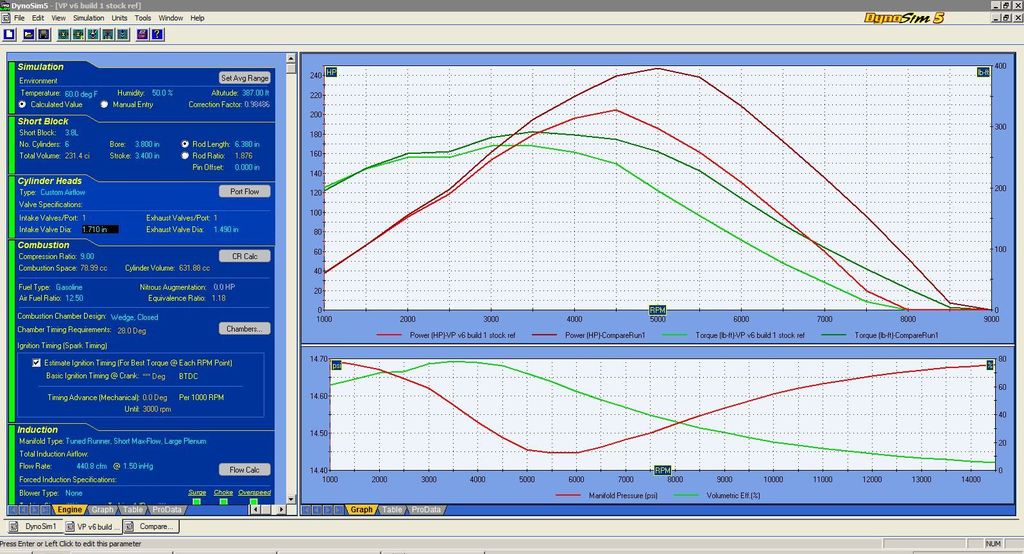The image size is (1024, 554).
Task: Click the second green simulation toolbar icon
Action: pos(78,34)
